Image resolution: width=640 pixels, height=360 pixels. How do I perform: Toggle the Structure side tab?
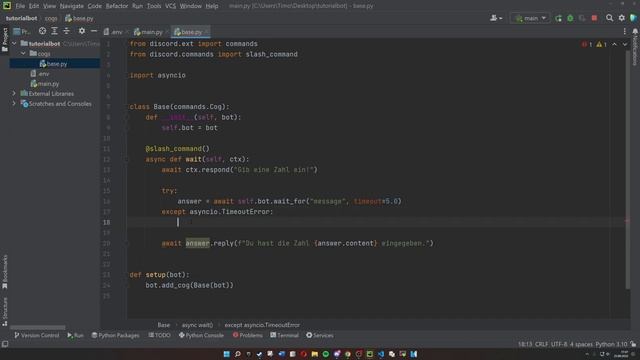[x=5, y=311]
